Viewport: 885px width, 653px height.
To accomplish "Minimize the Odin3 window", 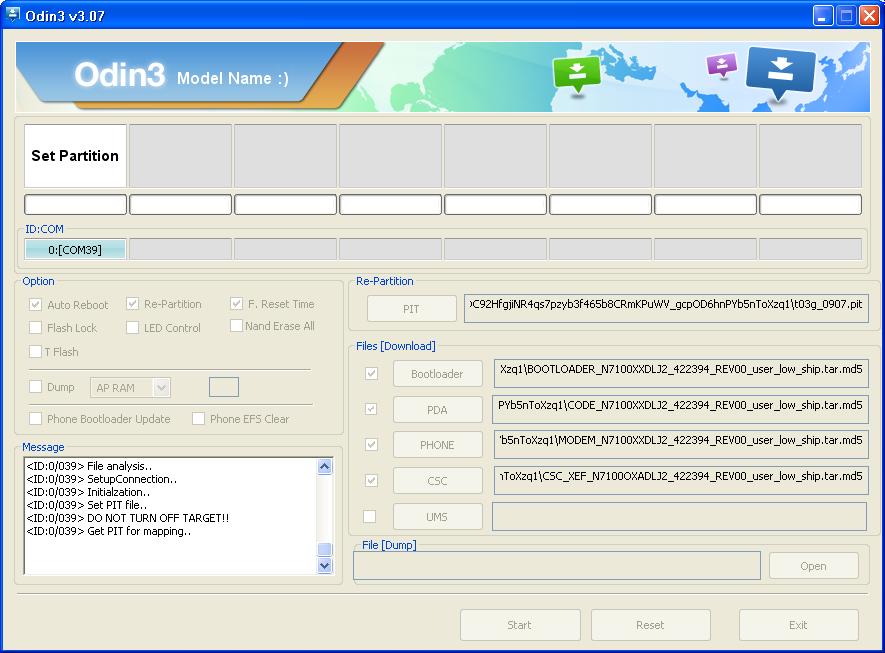I will 823,15.
